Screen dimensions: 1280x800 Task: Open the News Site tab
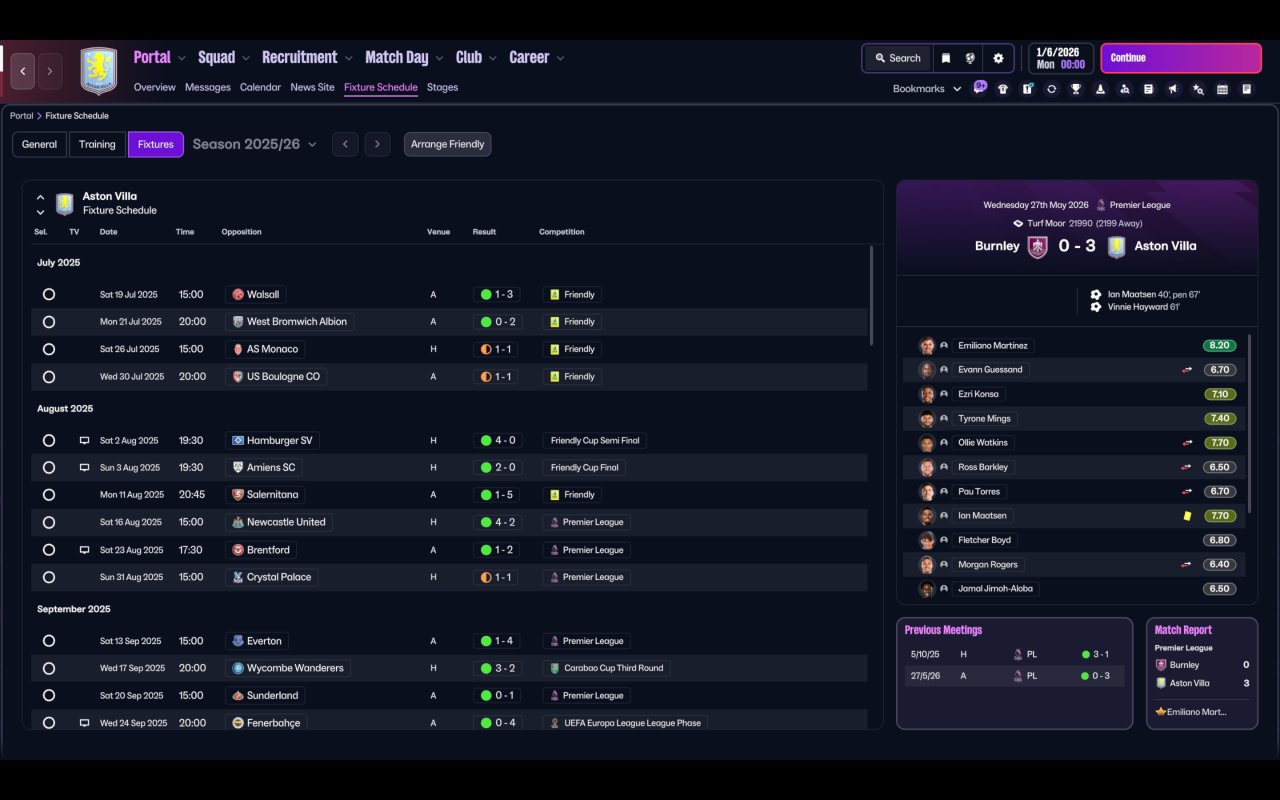(312, 88)
